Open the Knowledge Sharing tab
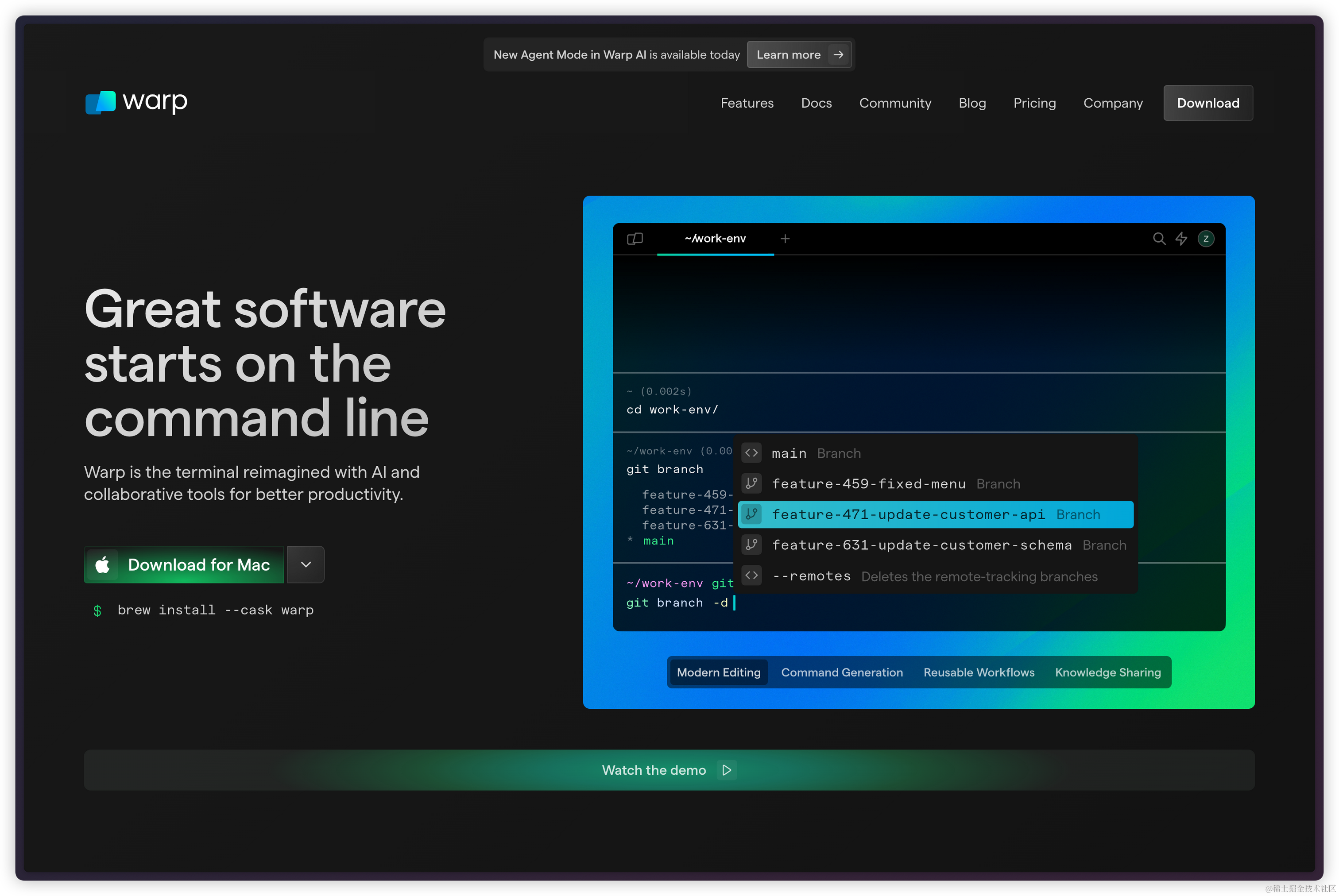1339x896 pixels. tap(1107, 672)
